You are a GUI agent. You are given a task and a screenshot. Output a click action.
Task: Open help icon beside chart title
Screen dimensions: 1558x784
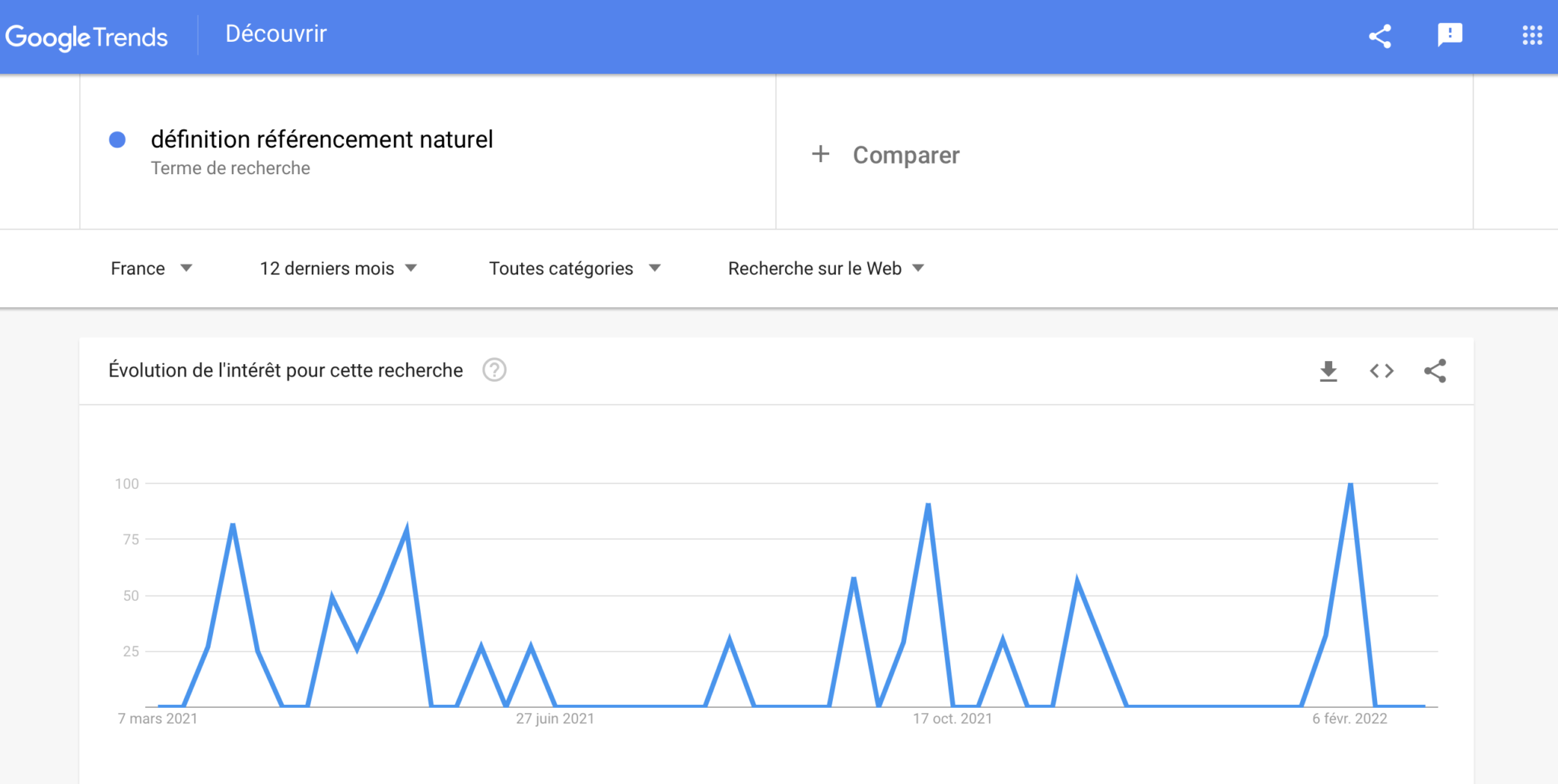click(494, 370)
